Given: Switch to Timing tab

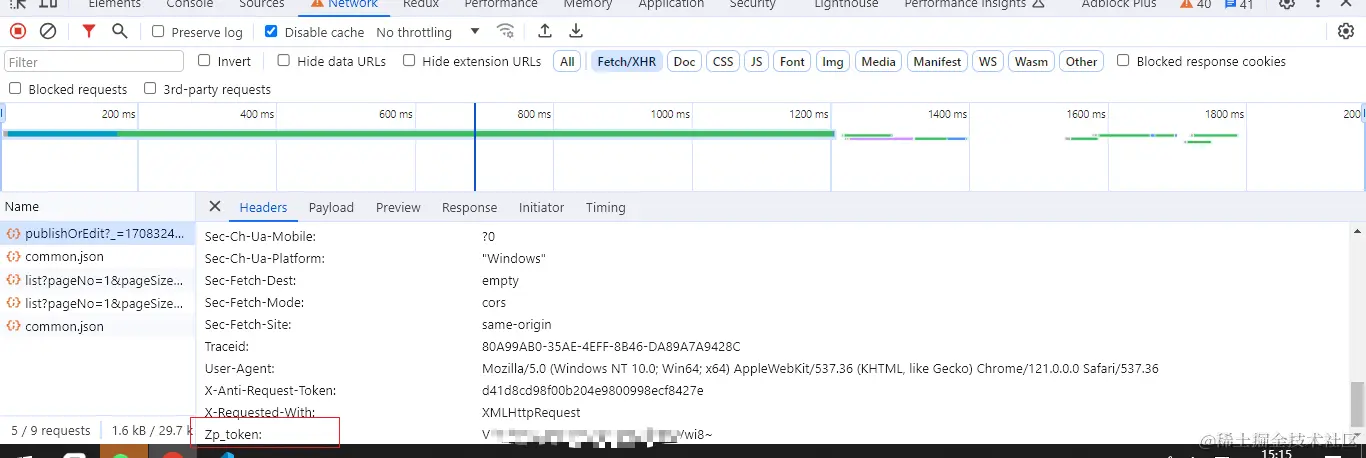Looking at the screenshot, I should click(x=605, y=207).
